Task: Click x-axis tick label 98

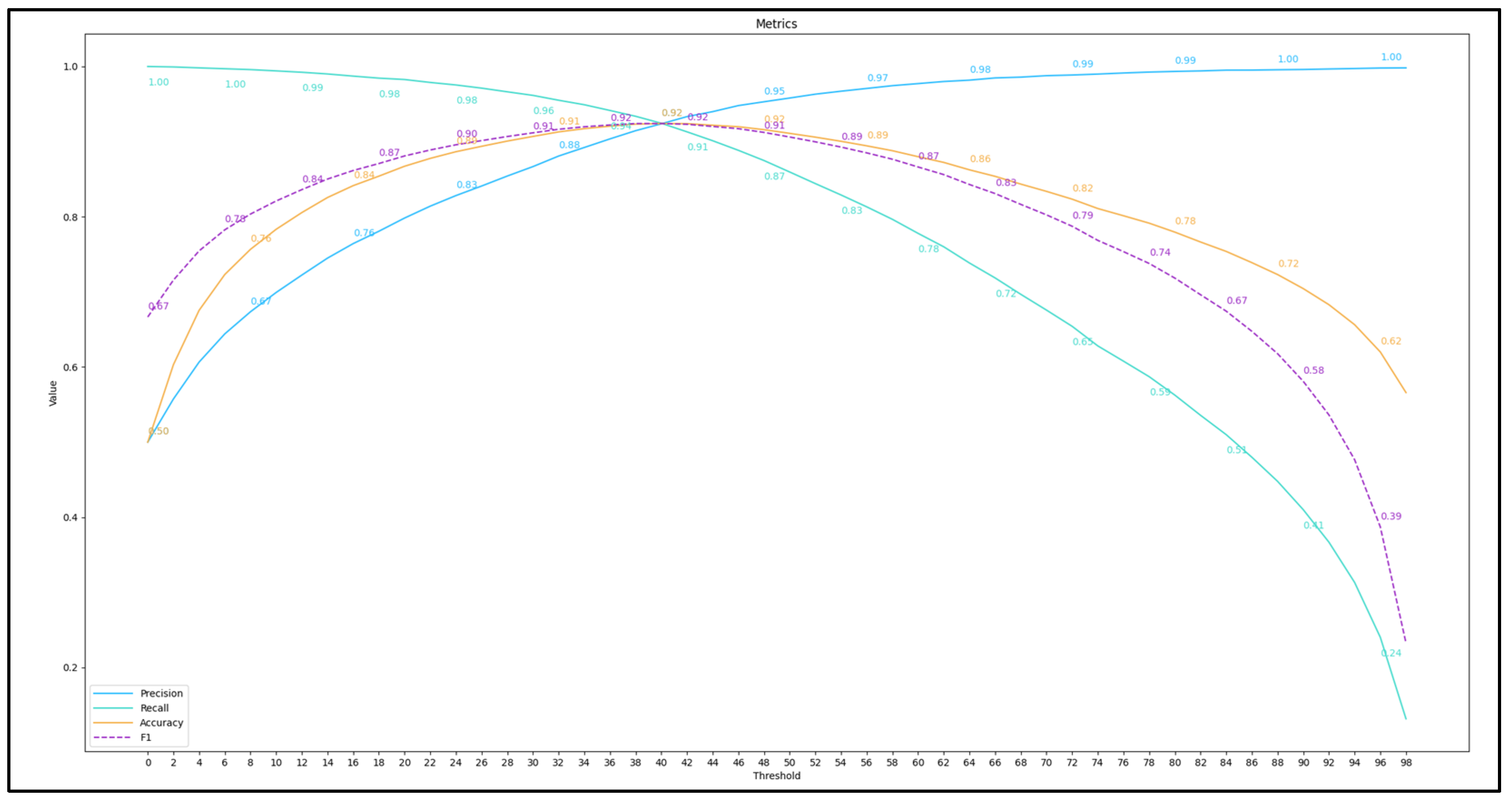Action: point(1405,762)
